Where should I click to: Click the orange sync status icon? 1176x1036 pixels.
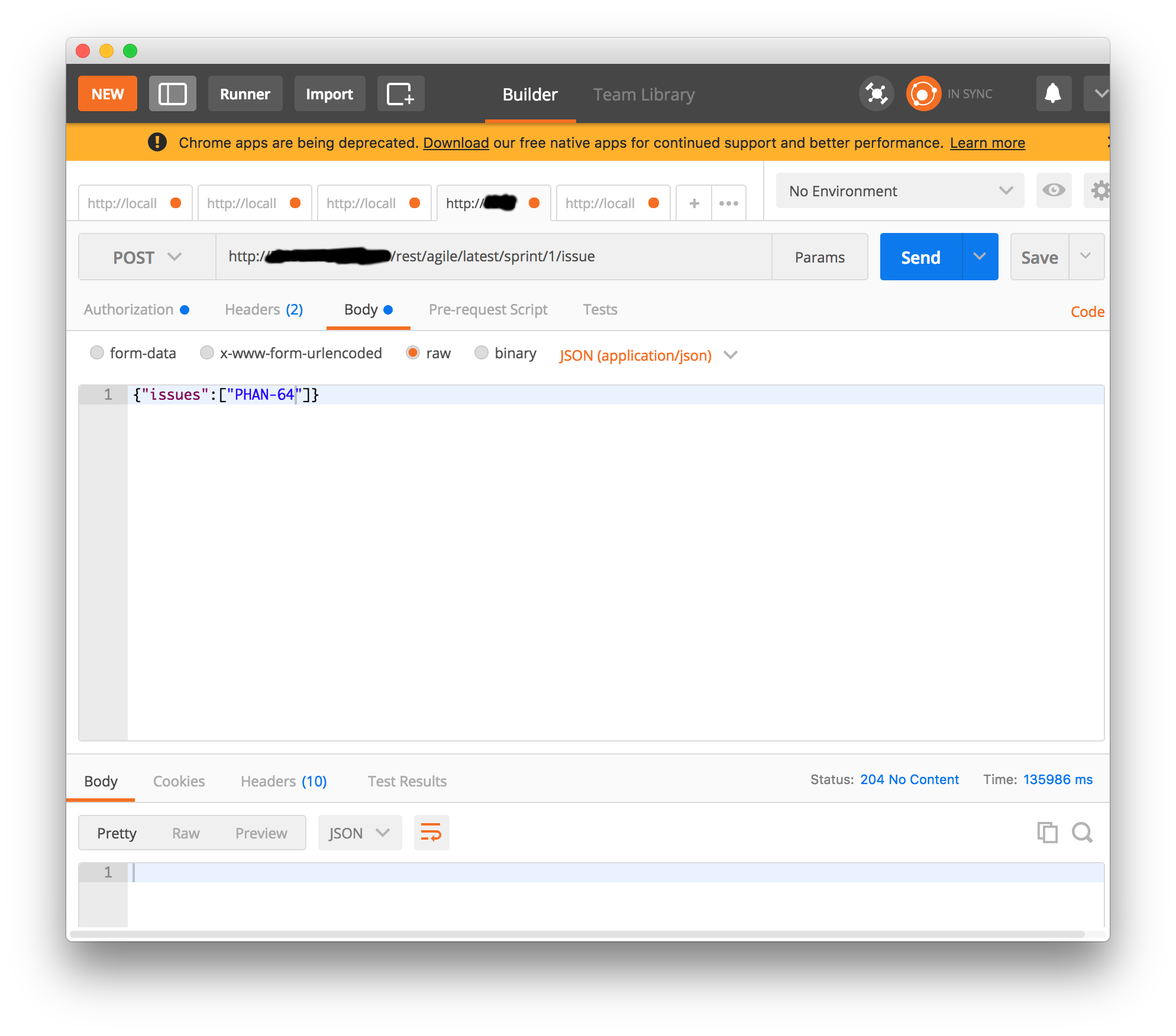click(x=923, y=93)
